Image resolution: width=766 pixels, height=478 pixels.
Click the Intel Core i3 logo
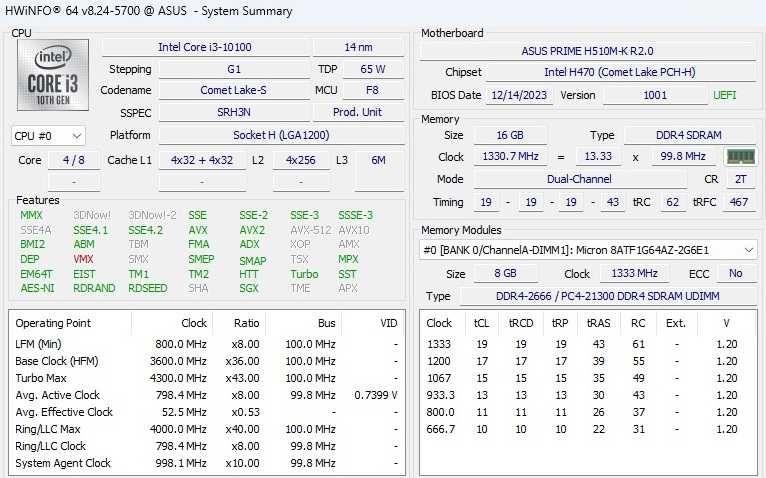pyautogui.click(x=52, y=75)
